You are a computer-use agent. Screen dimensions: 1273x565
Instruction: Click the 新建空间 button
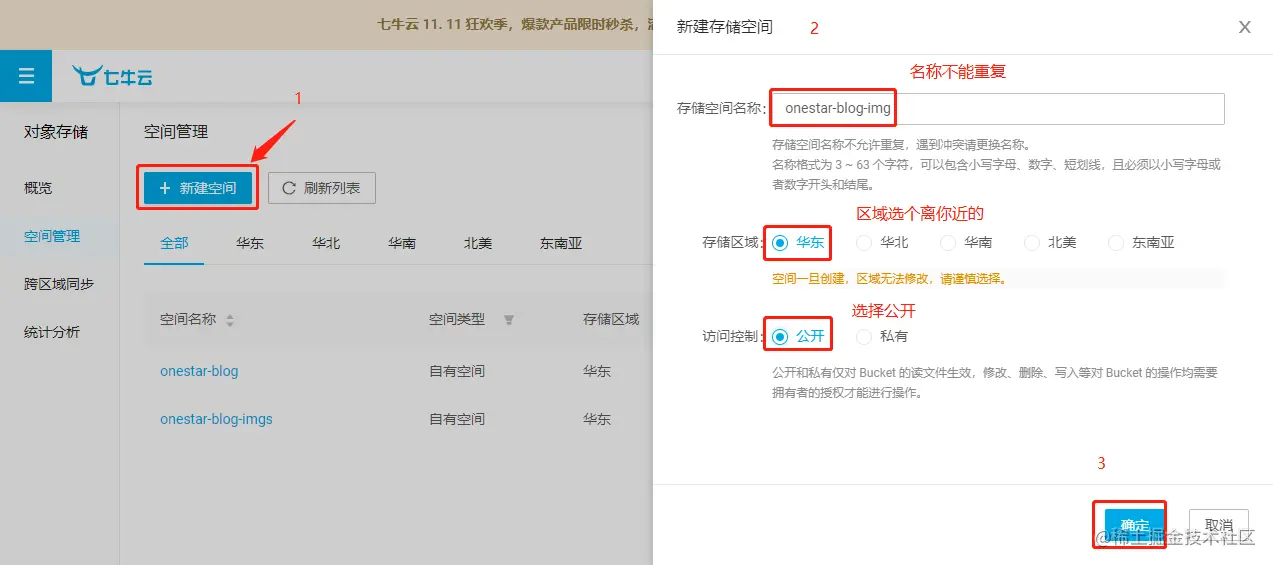tap(197, 188)
